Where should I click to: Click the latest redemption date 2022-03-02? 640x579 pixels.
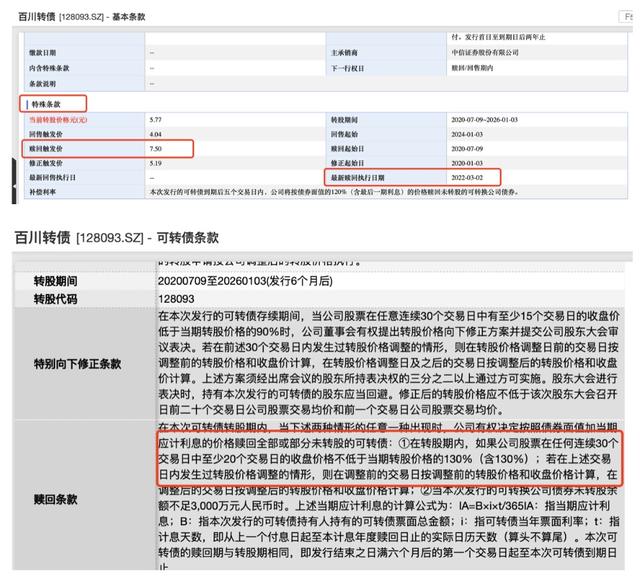[467, 177]
